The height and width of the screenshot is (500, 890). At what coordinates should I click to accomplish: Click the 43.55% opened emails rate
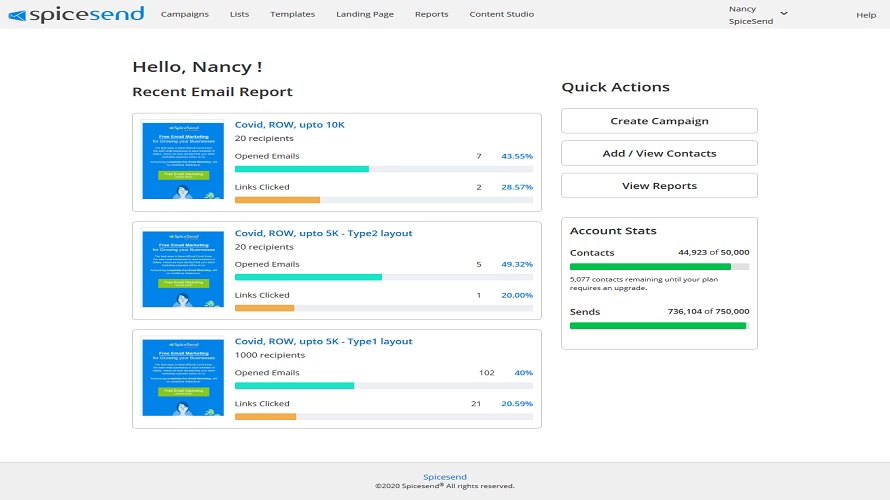pyautogui.click(x=517, y=156)
